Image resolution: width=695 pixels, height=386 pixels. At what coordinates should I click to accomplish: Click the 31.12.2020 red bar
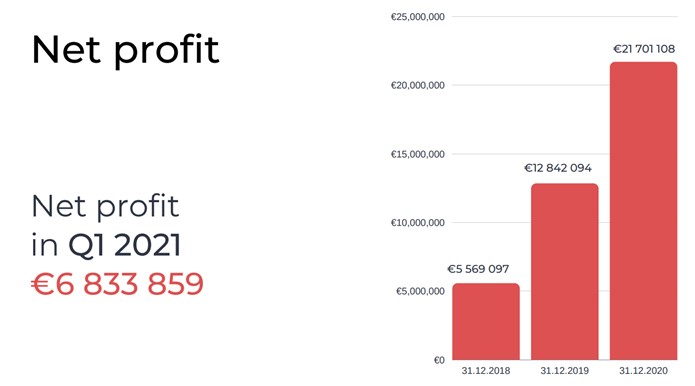(644, 211)
